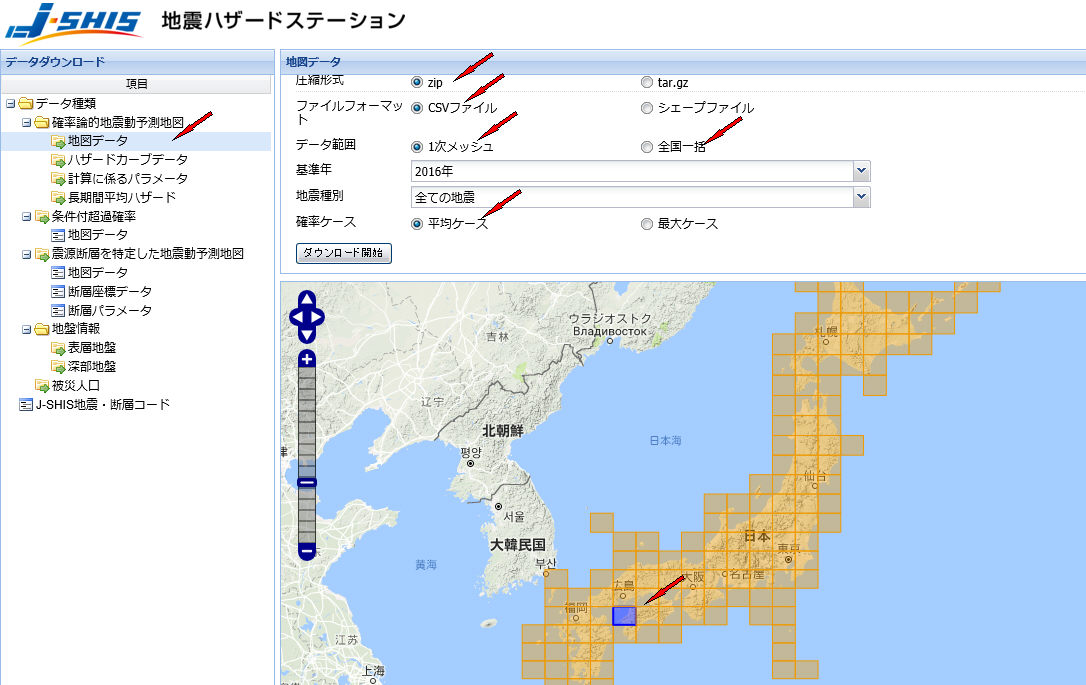Open the 地震種別 dropdown list
Screen dimensions: 1086x685
[861, 197]
